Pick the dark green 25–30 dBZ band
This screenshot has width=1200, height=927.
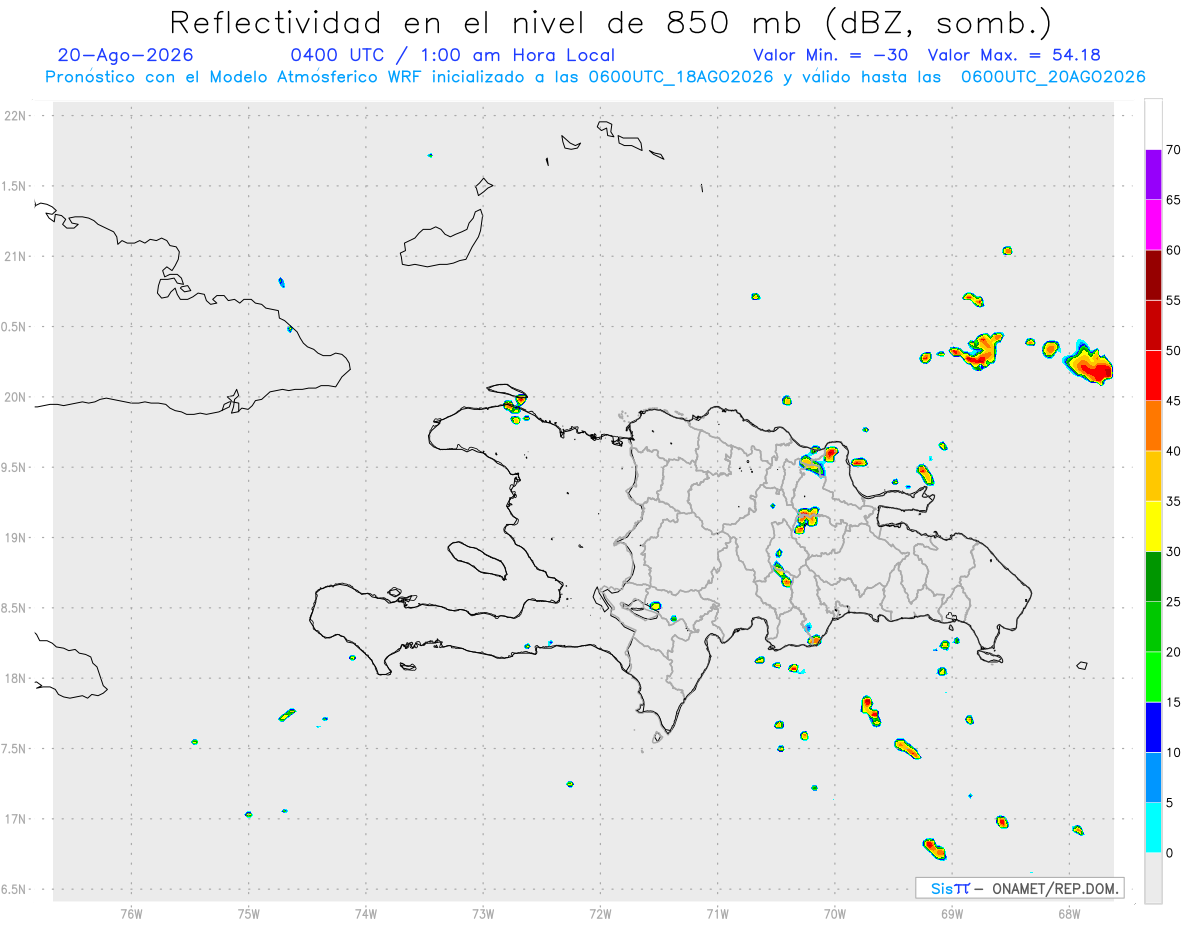pos(1153,577)
